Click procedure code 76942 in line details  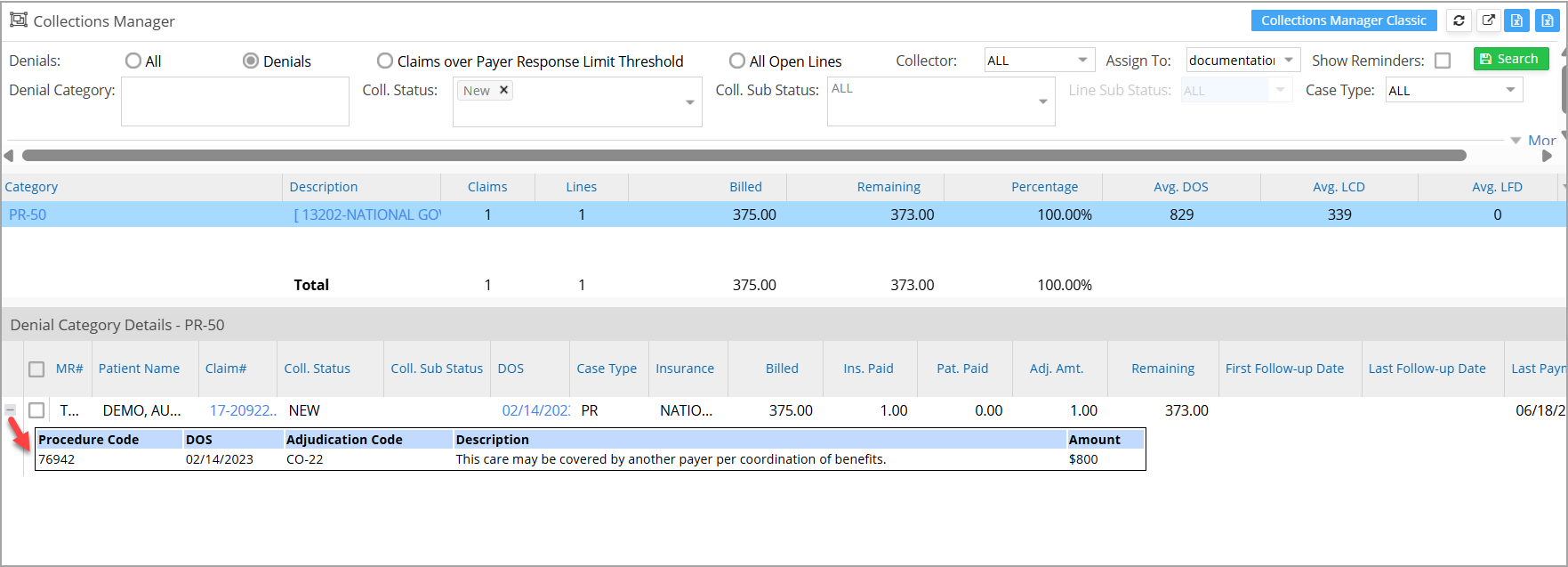(x=56, y=459)
